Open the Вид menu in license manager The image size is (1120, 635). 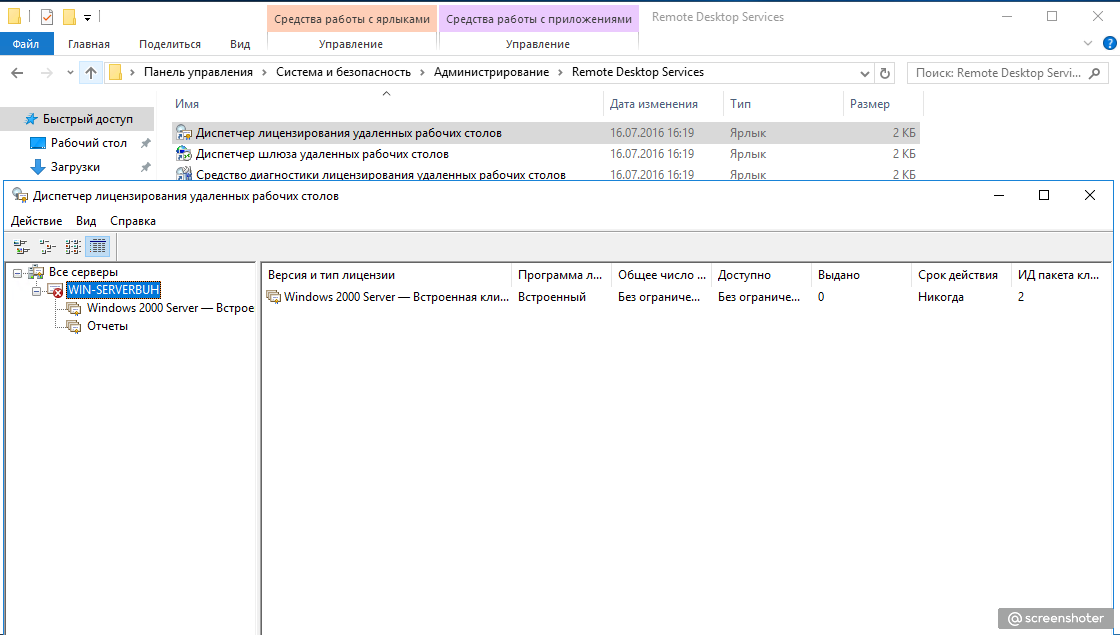pos(86,221)
